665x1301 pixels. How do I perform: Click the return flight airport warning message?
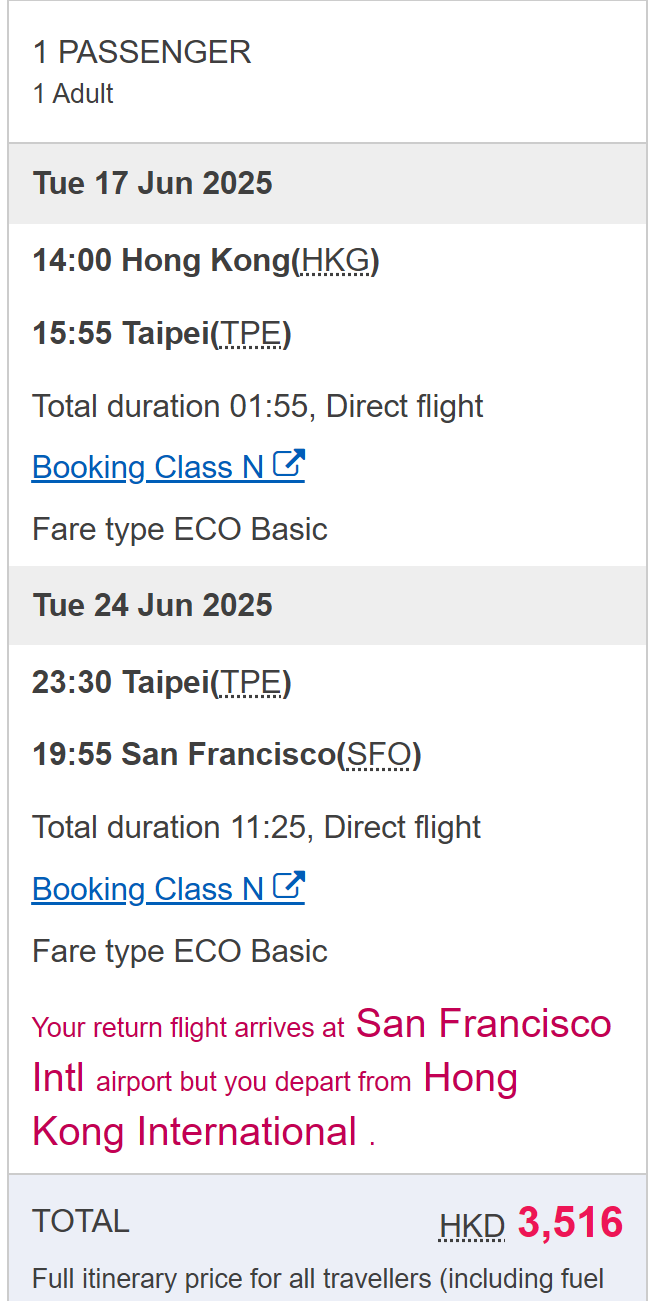click(x=320, y=1078)
